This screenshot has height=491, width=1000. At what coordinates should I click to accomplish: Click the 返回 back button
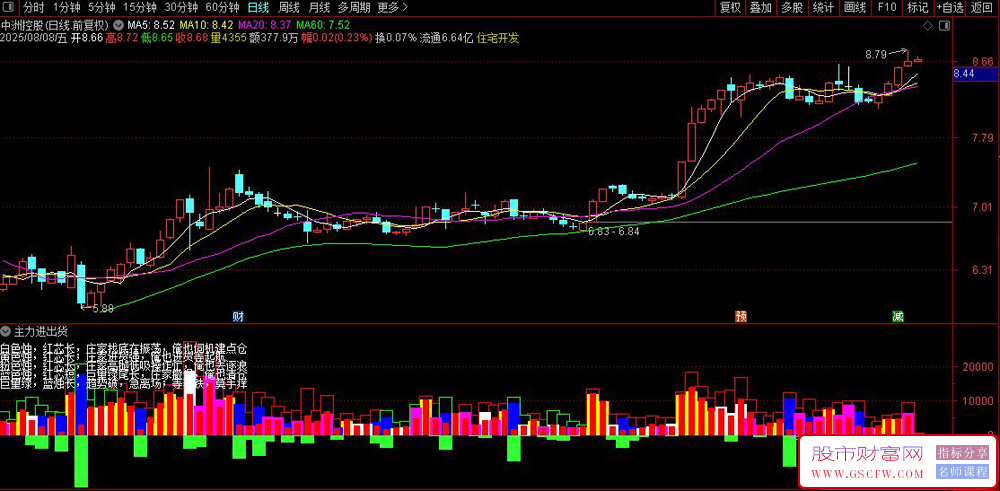pyautogui.click(x=983, y=8)
